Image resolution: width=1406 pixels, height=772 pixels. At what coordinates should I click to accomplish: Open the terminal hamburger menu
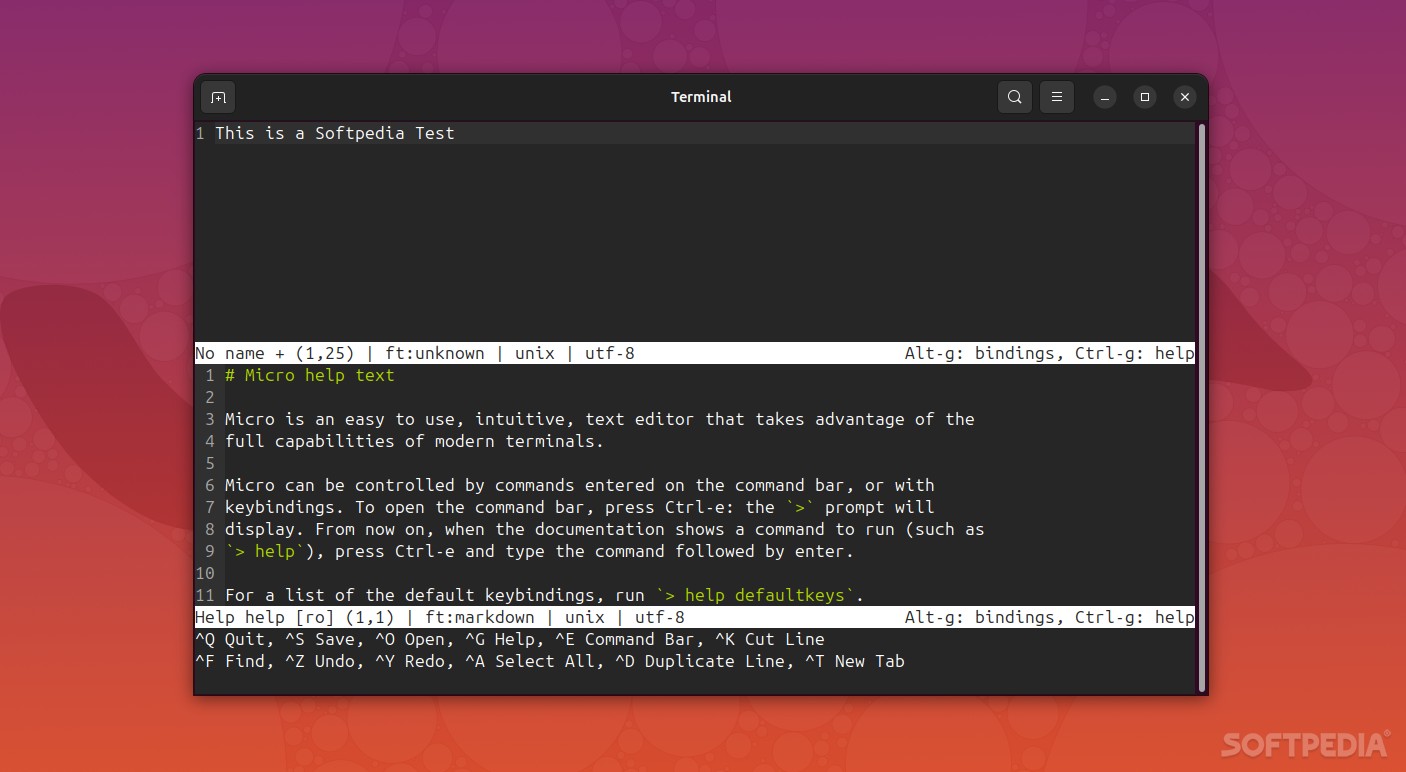pyautogui.click(x=1057, y=97)
